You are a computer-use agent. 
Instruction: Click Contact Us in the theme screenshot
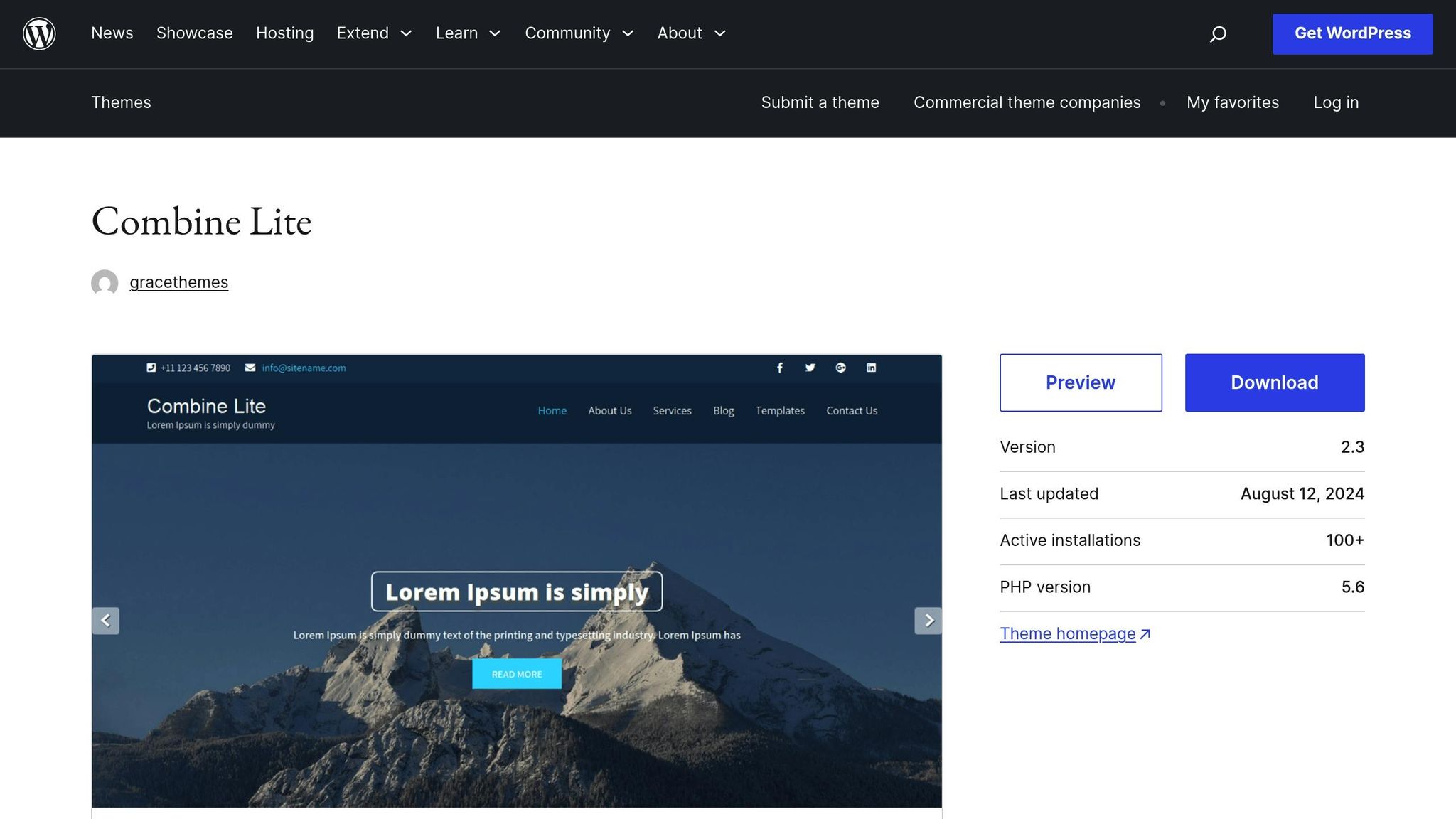(852, 411)
